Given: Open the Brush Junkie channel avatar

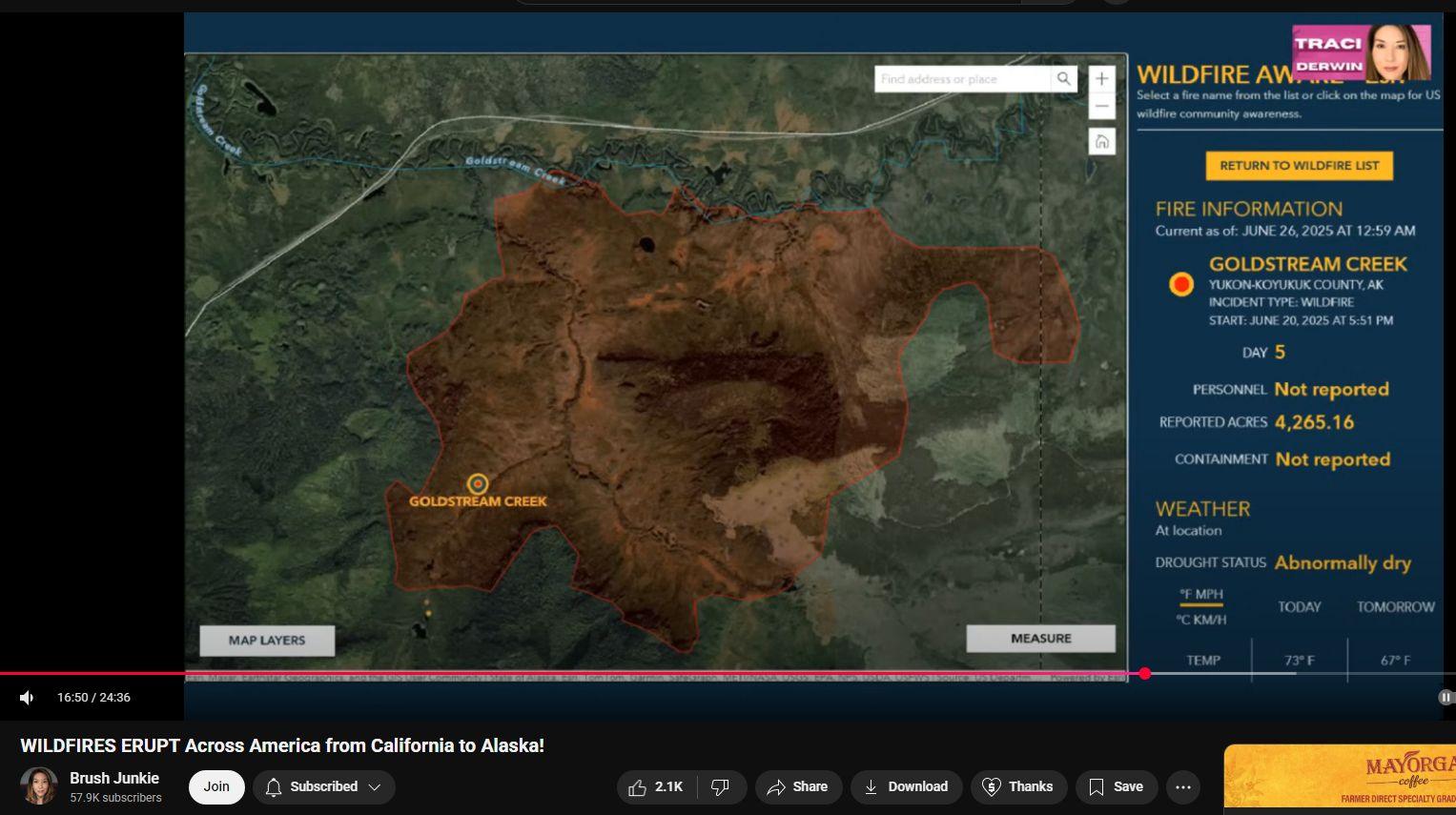Looking at the screenshot, I should 39,786.
